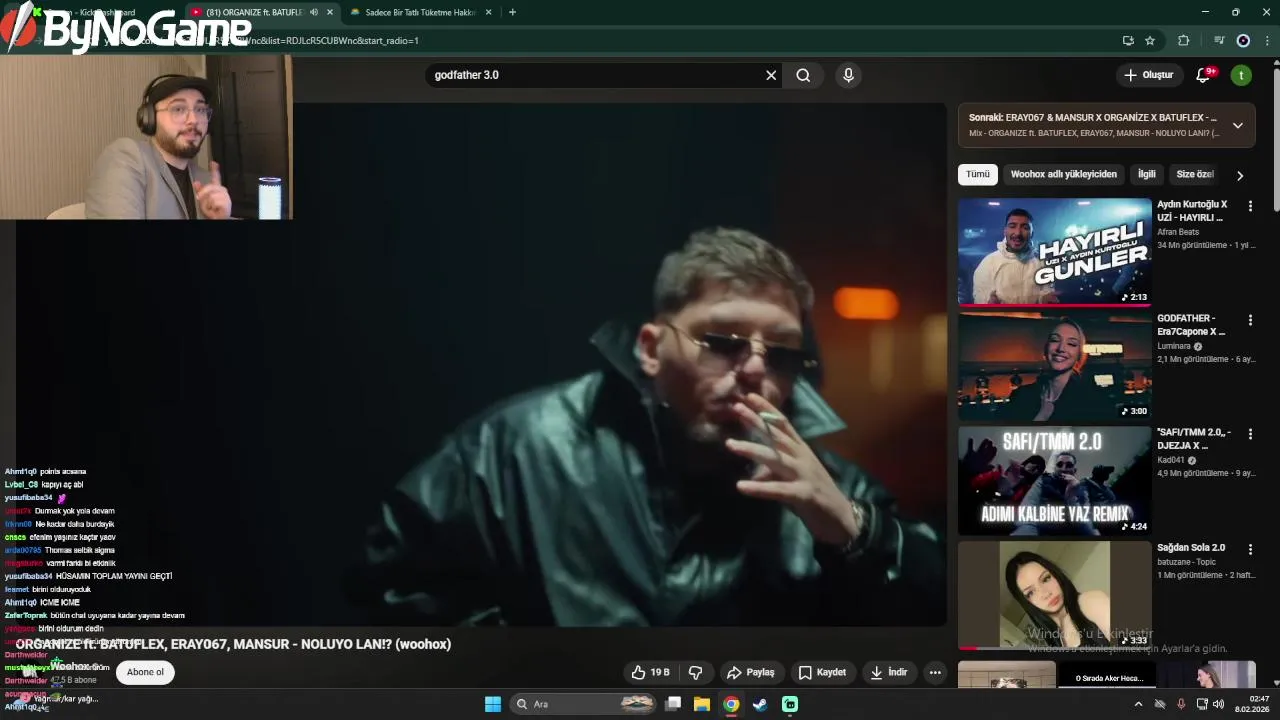Open the Sağdan Sola 2.0 title link
1280x720 pixels.
[x=1191, y=548]
